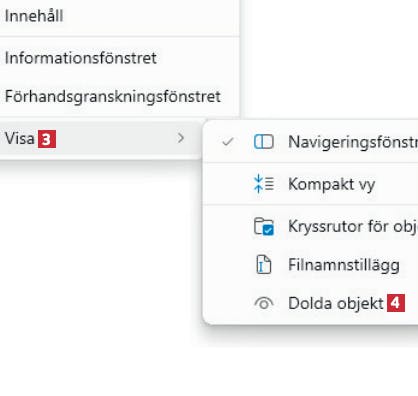Click the folder checkbox icon for Kryssrutor

pos(264,226)
